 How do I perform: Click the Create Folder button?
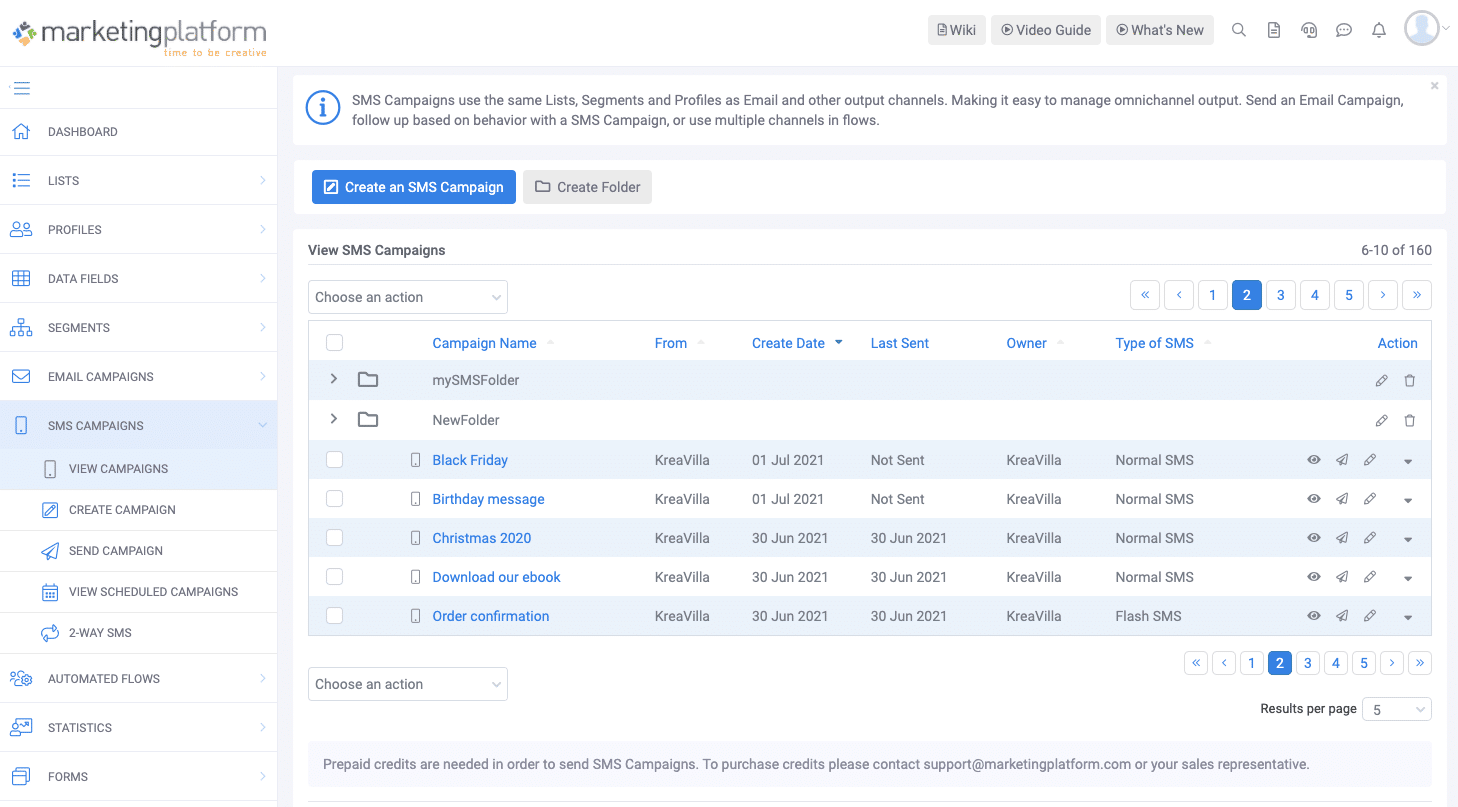coord(587,187)
